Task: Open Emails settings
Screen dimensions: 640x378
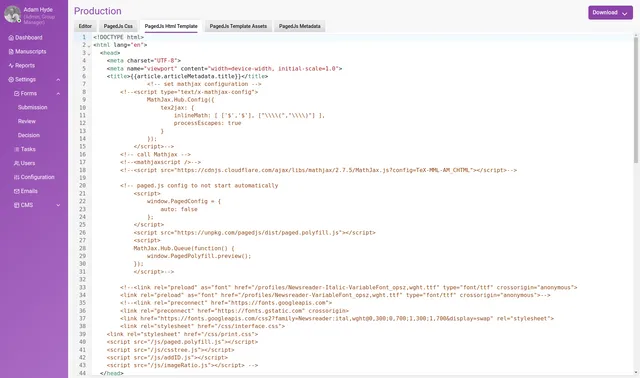Action: point(29,191)
